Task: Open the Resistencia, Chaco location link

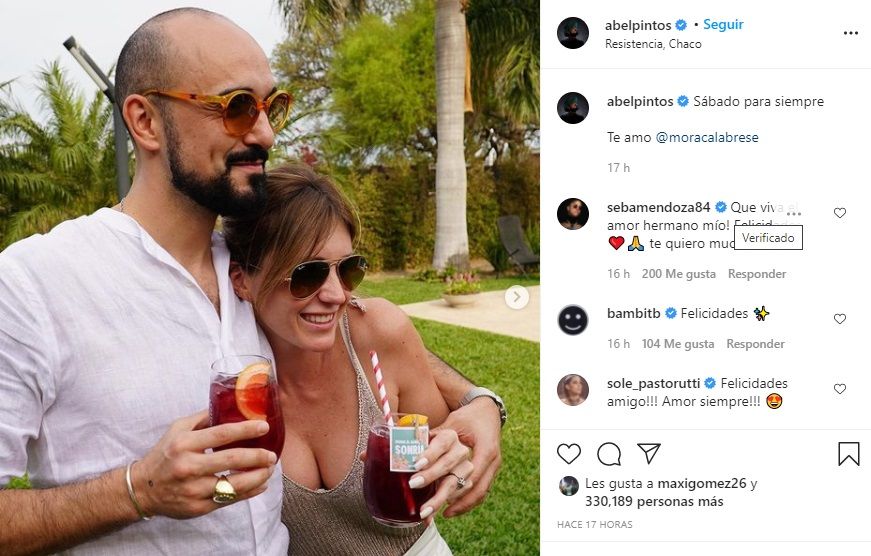Action: [653, 44]
